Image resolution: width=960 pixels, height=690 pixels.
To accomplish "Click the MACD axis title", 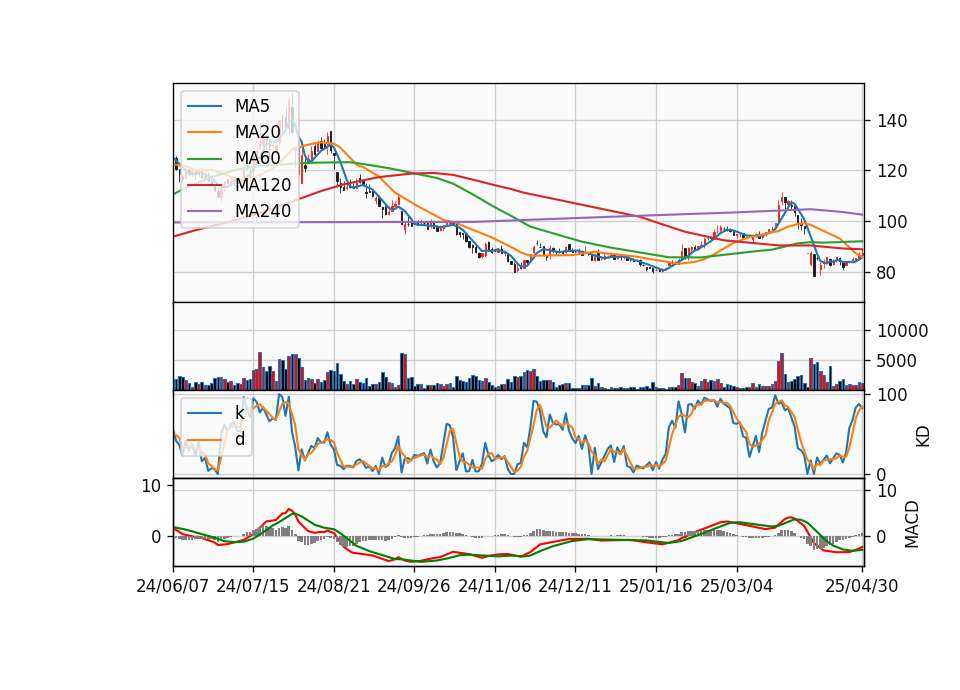I will (x=912, y=524).
